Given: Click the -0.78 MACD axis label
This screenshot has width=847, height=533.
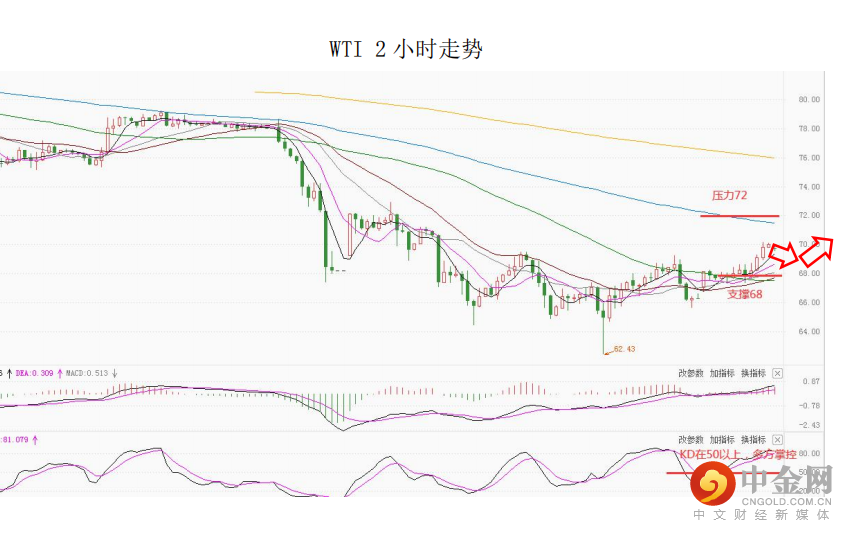Looking at the screenshot, I should (810, 406).
